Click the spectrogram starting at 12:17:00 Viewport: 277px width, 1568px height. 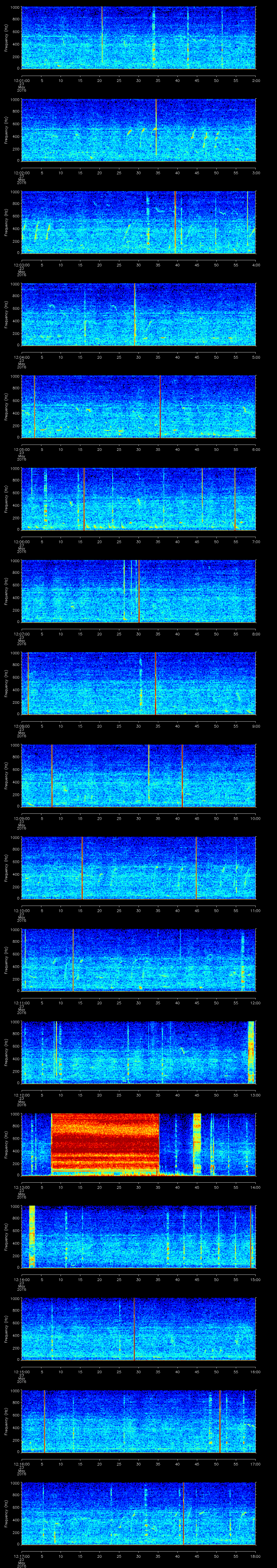[x=139, y=1513]
